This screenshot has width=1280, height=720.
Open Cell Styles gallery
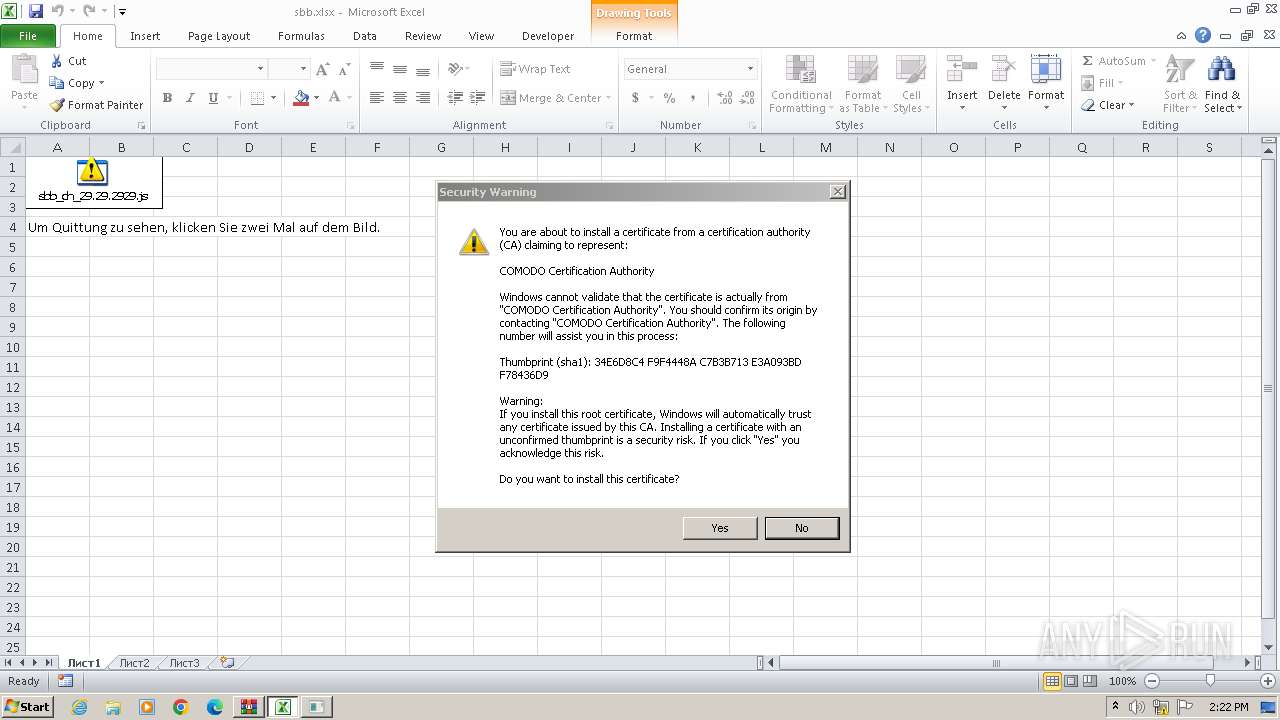click(x=910, y=84)
